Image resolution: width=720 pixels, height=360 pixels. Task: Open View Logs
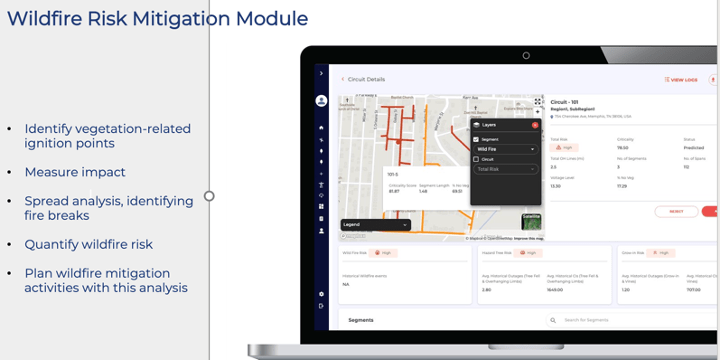[x=681, y=80]
